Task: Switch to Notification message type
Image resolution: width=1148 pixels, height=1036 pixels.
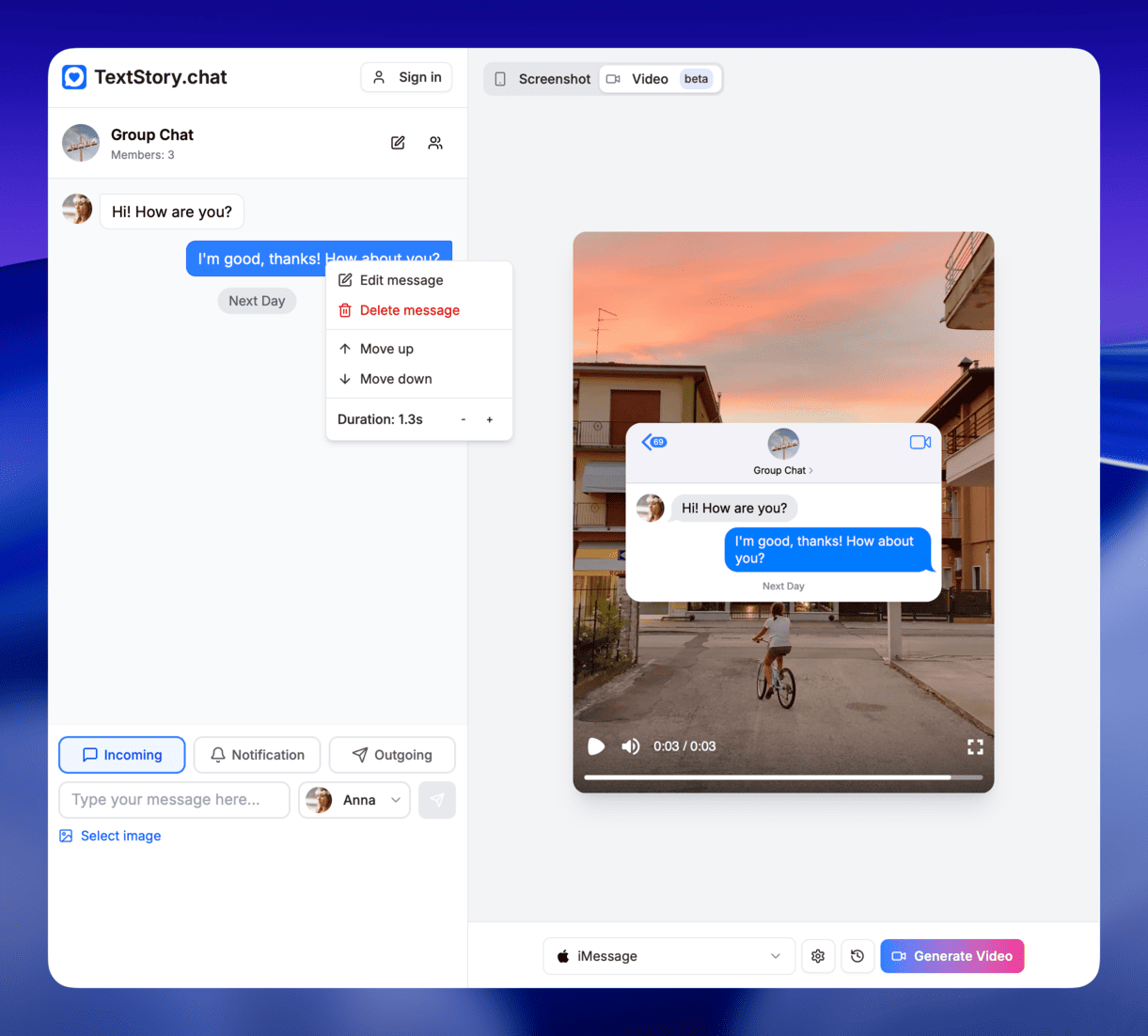Action: tap(257, 755)
